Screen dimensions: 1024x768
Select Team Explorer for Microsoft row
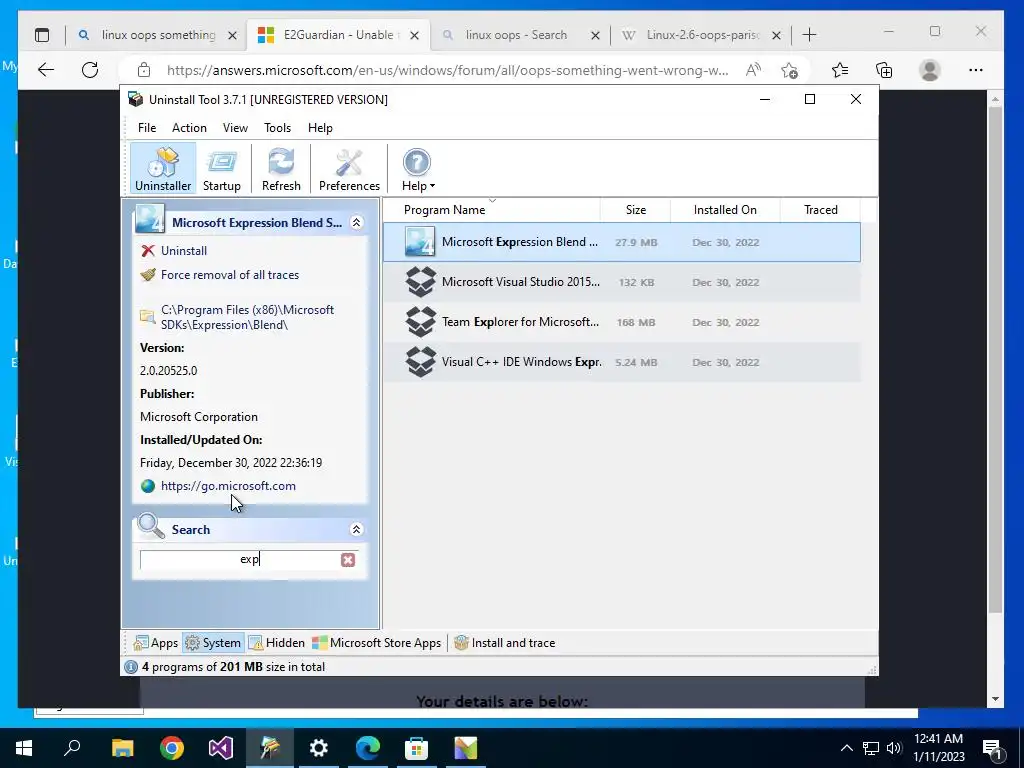tap(621, 322)
